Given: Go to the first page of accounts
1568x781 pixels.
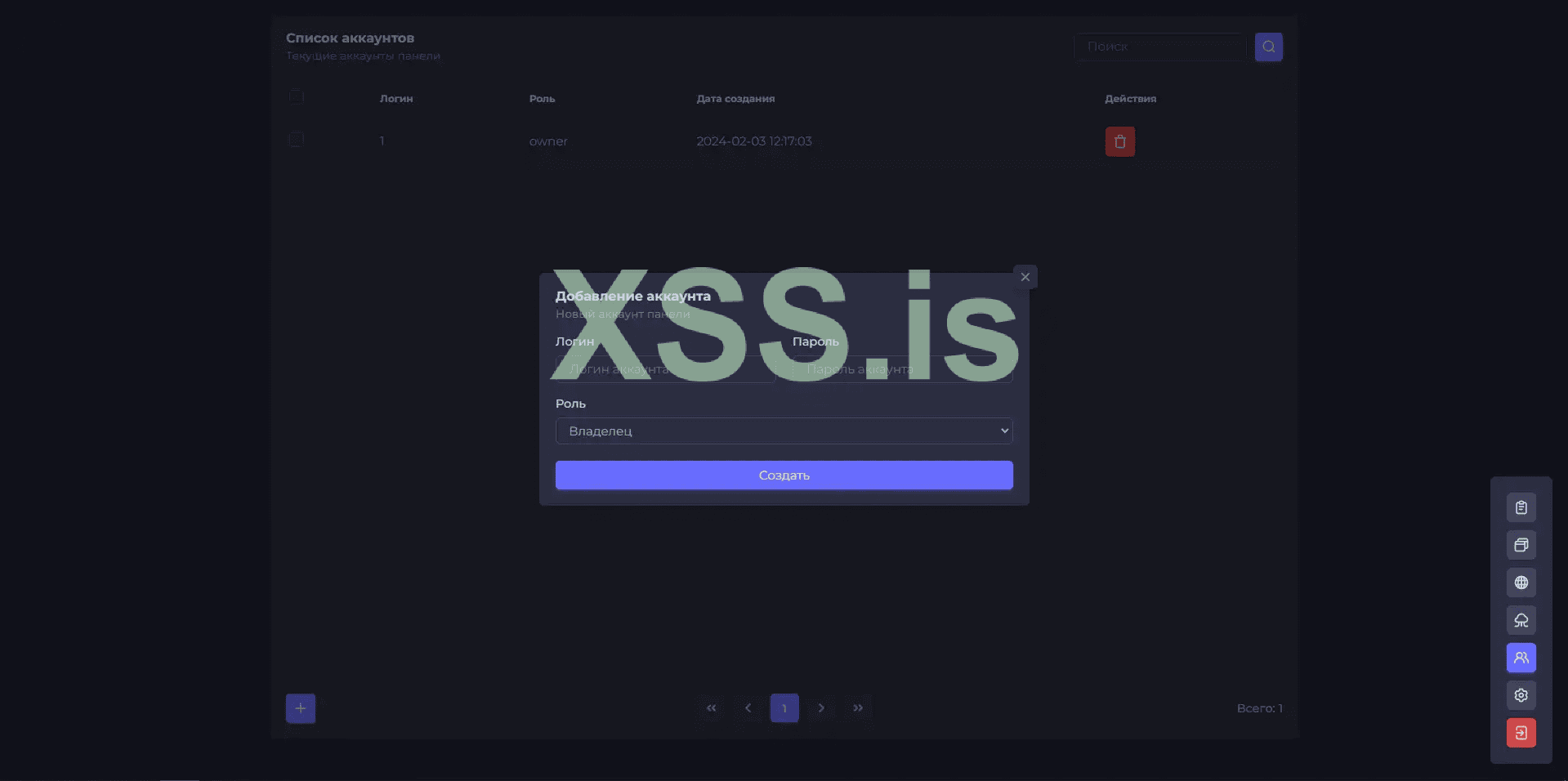Looking at the screenshot, I should pyautogui.click(x=711, y=708).
